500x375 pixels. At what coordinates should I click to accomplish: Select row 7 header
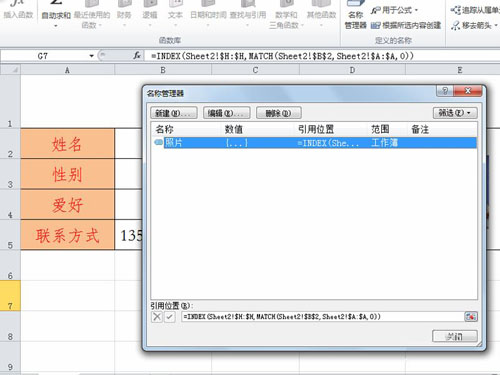pos(10,296)
